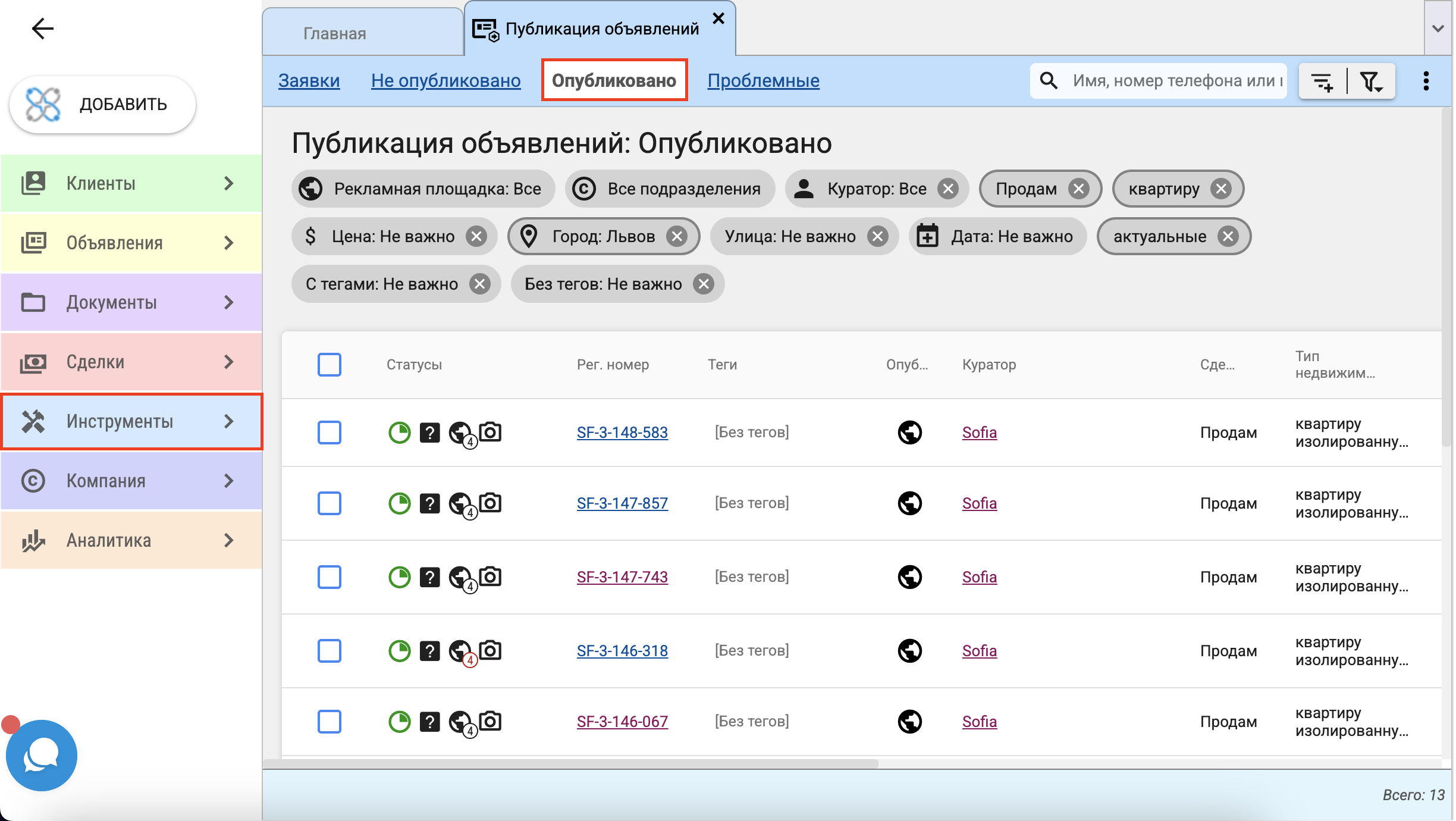Click the search magnifier icon
The width and height of the screenshot is (1456, 821).
[1049, 80]
